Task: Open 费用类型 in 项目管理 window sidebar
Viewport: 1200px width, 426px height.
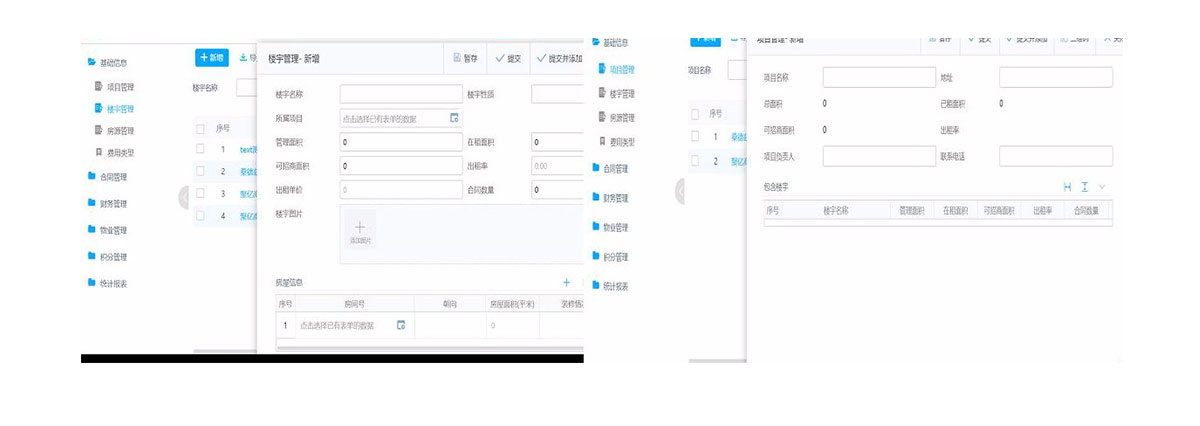Action: pos(616,142)
